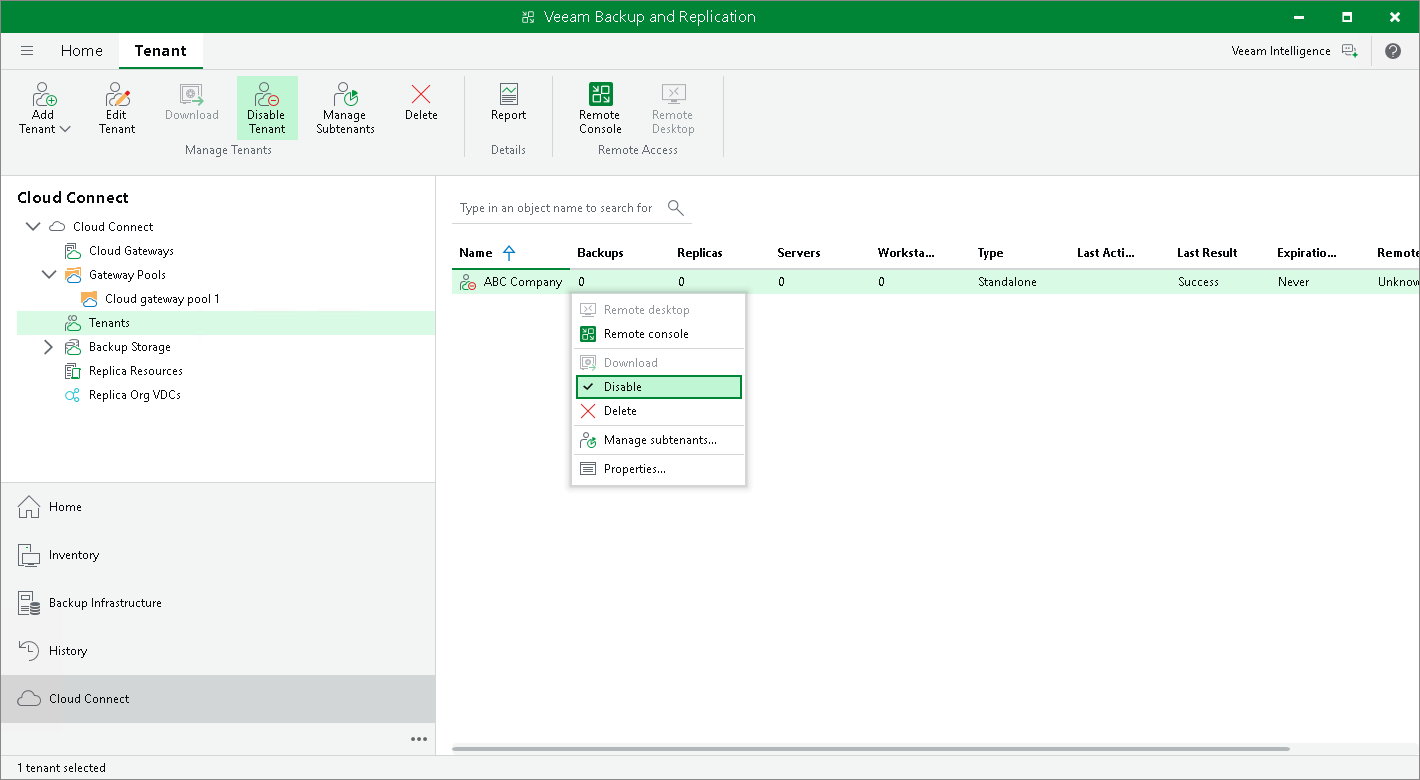Image resolution: width=1420 pixels, height=780 pixels.
Task: Open the Backup Infrastructure view
Action: click(218, 603)
